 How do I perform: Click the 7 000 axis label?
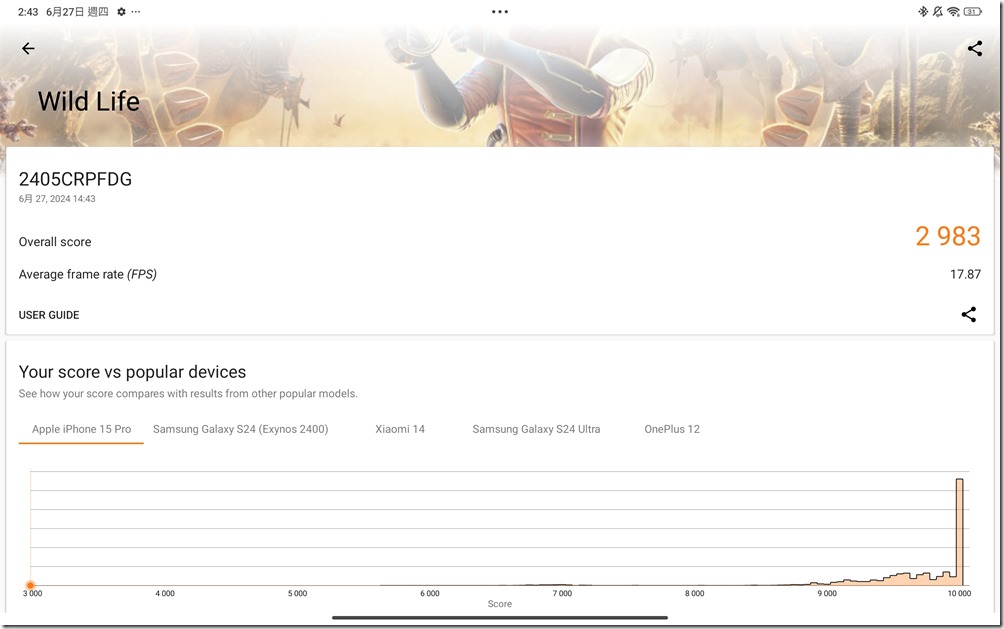click(562, 594)
